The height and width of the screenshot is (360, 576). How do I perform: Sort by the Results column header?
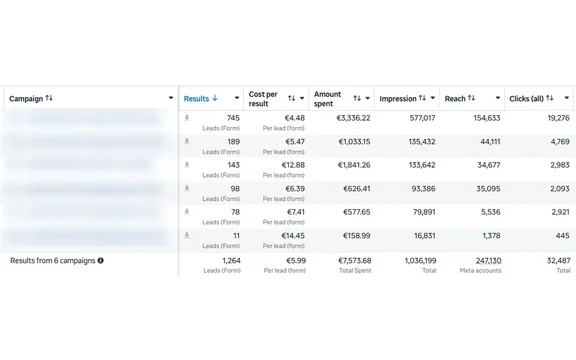pyautogui.click(x=201, y=98)
